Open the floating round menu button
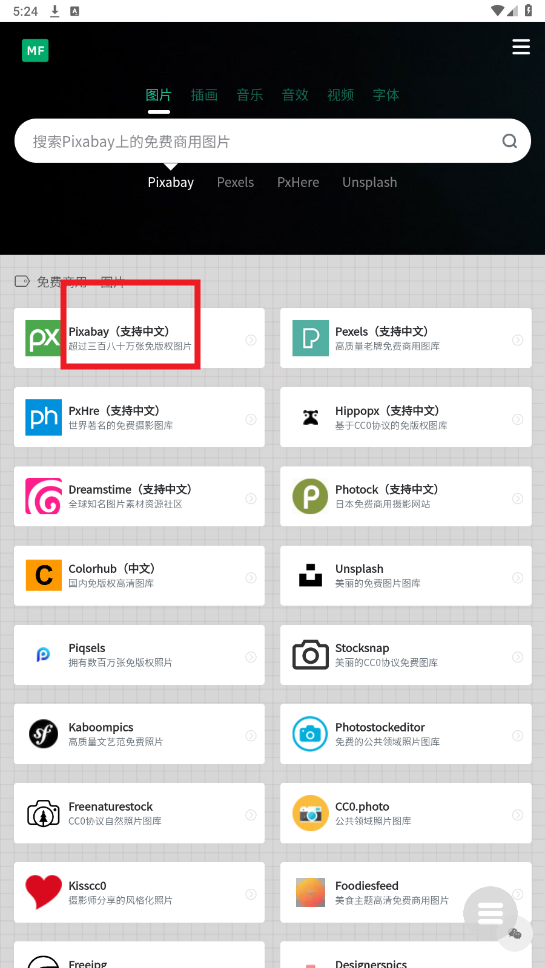The height and width of the screenshot is (968, 545). click(x=491, y=913)
